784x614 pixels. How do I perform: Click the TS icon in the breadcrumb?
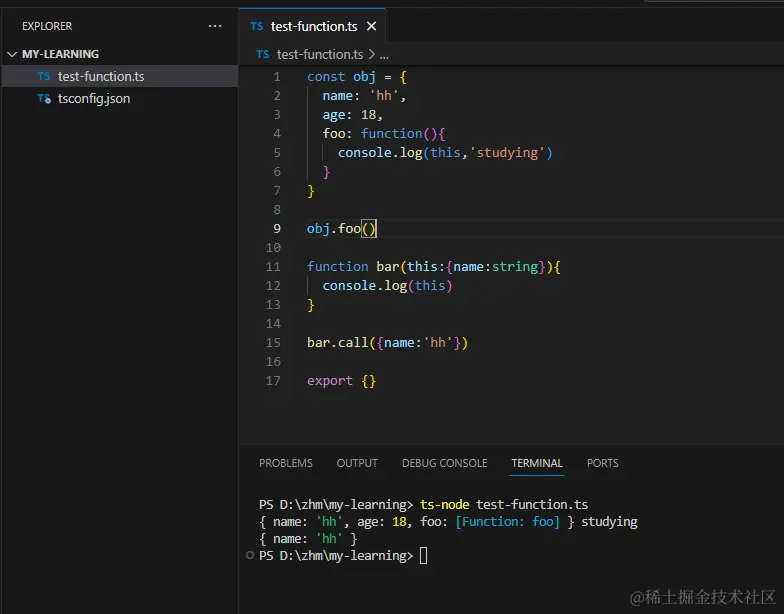pos(262,54)
